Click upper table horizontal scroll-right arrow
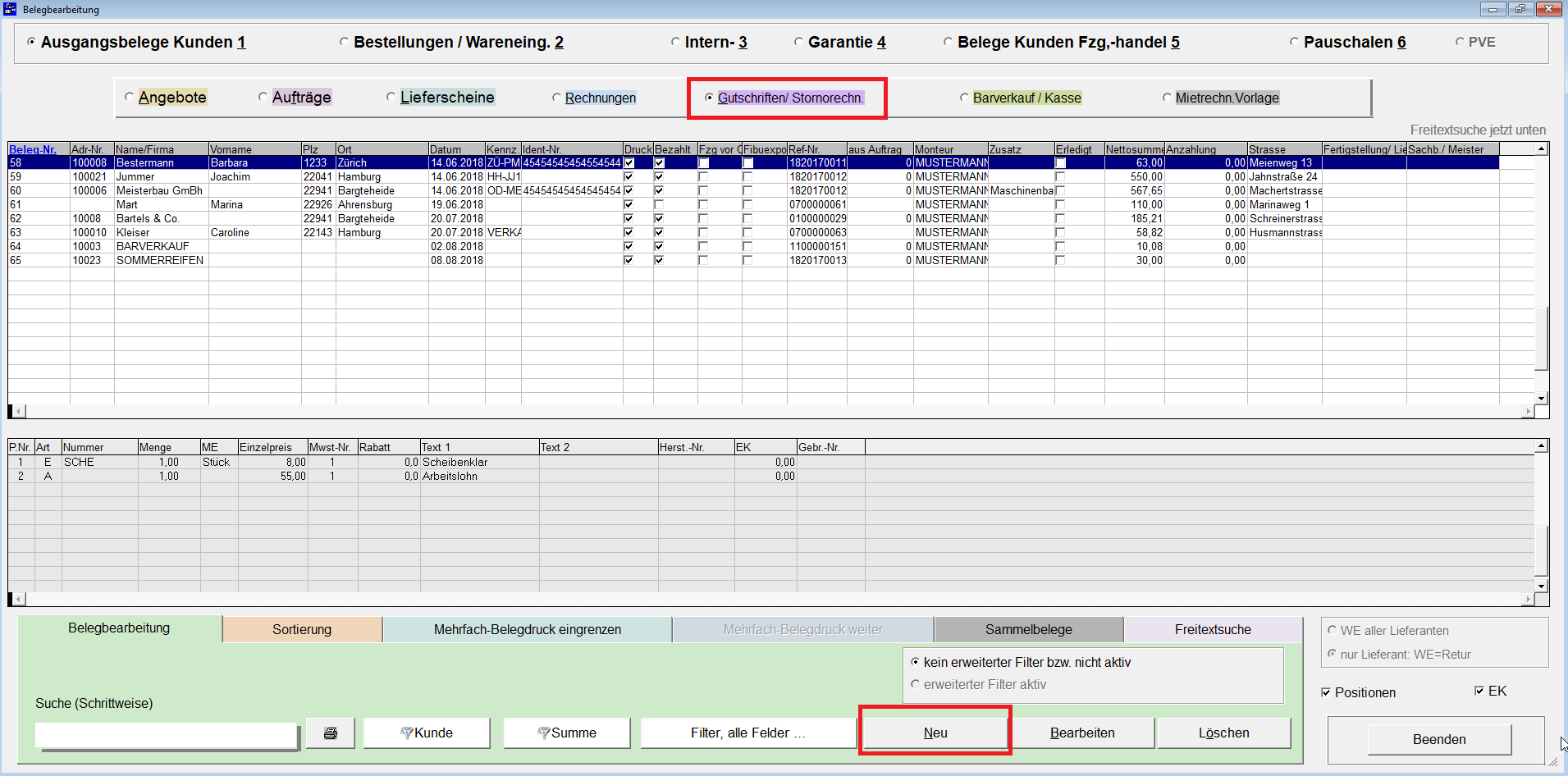 (1528, 411)
